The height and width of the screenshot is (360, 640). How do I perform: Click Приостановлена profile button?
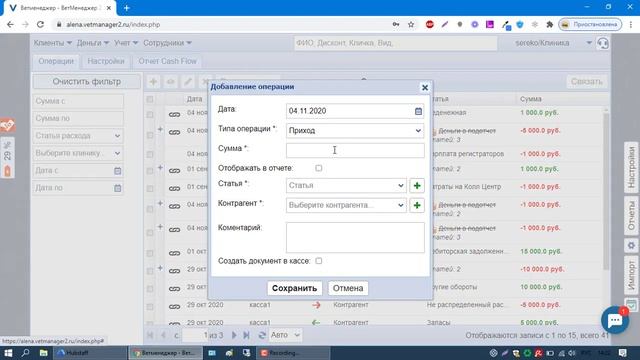coord(590,24)
